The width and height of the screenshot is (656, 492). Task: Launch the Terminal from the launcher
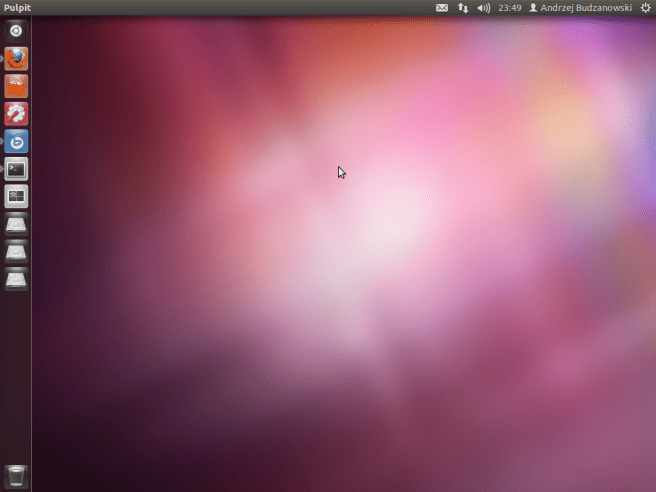click(x=16, y=169)
